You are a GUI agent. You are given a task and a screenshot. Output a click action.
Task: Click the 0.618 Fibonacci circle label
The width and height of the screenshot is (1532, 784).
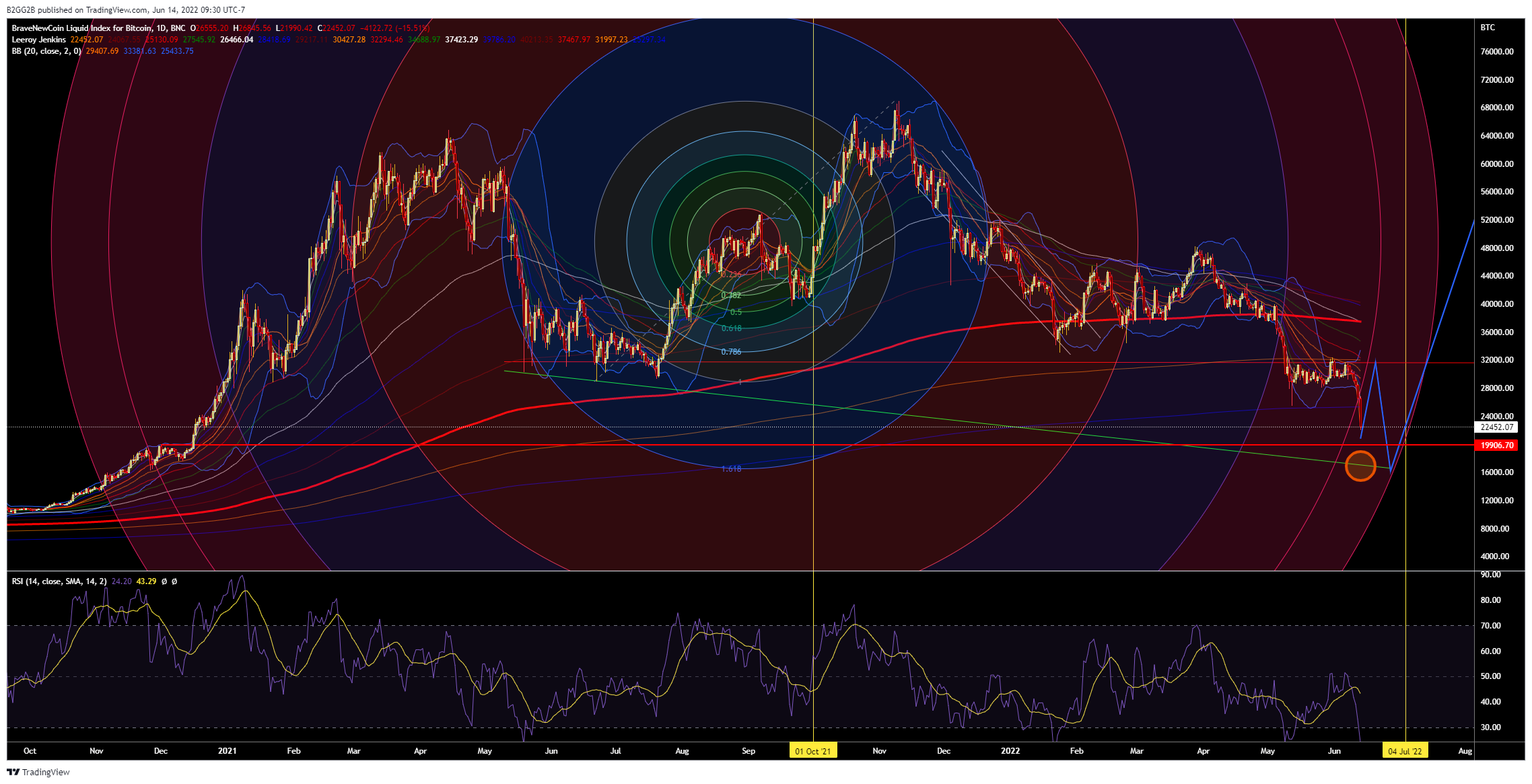pos(731,328)
